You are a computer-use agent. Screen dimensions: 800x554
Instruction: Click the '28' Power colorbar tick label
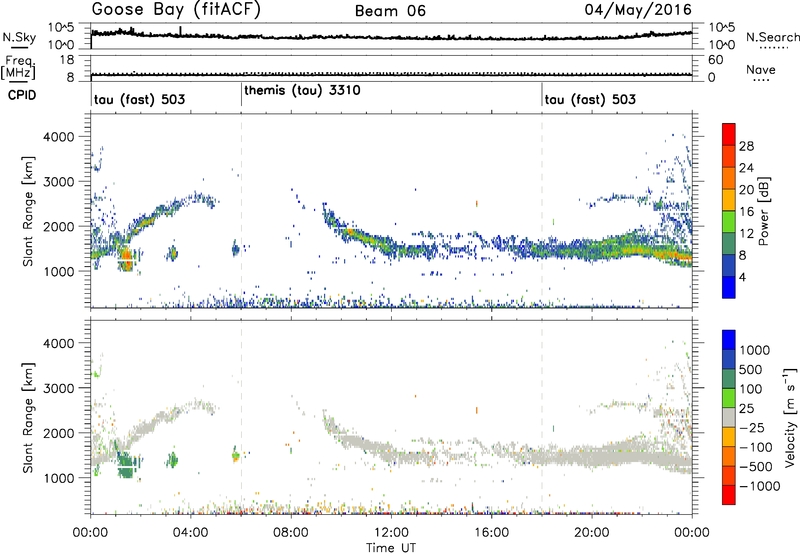point(746,146)
